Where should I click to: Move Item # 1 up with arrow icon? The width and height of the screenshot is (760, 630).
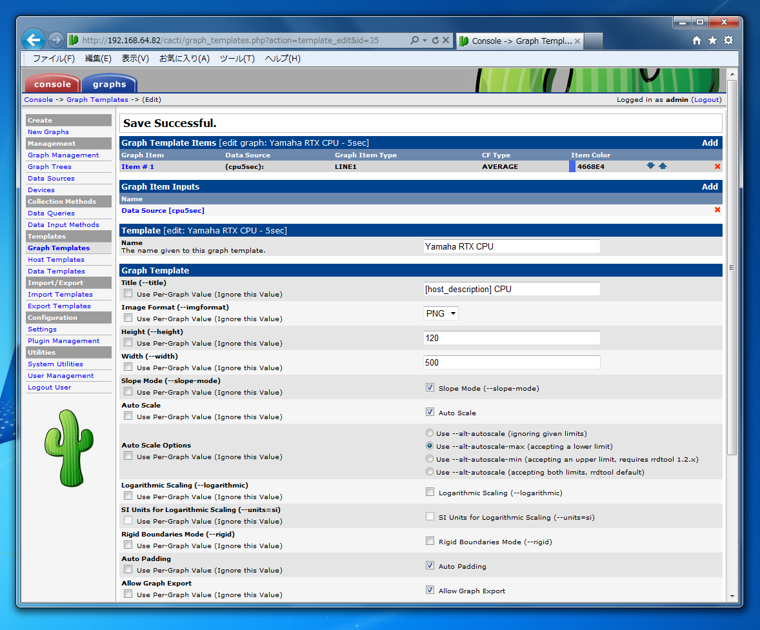click(663, 166)
